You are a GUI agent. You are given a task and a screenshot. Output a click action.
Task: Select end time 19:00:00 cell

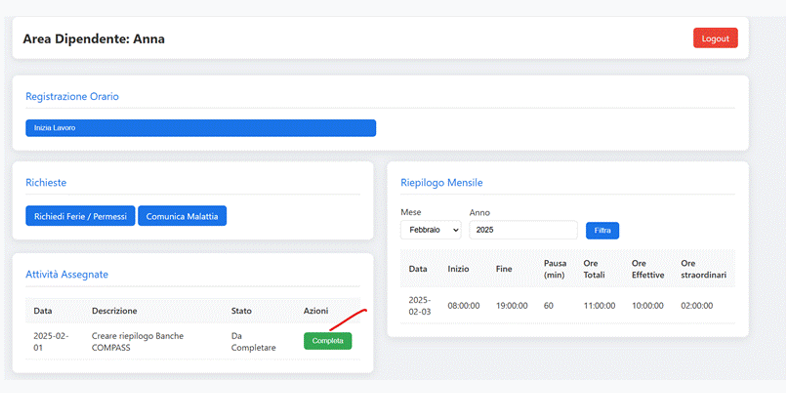pyautogui.click(x=512, y=306)
